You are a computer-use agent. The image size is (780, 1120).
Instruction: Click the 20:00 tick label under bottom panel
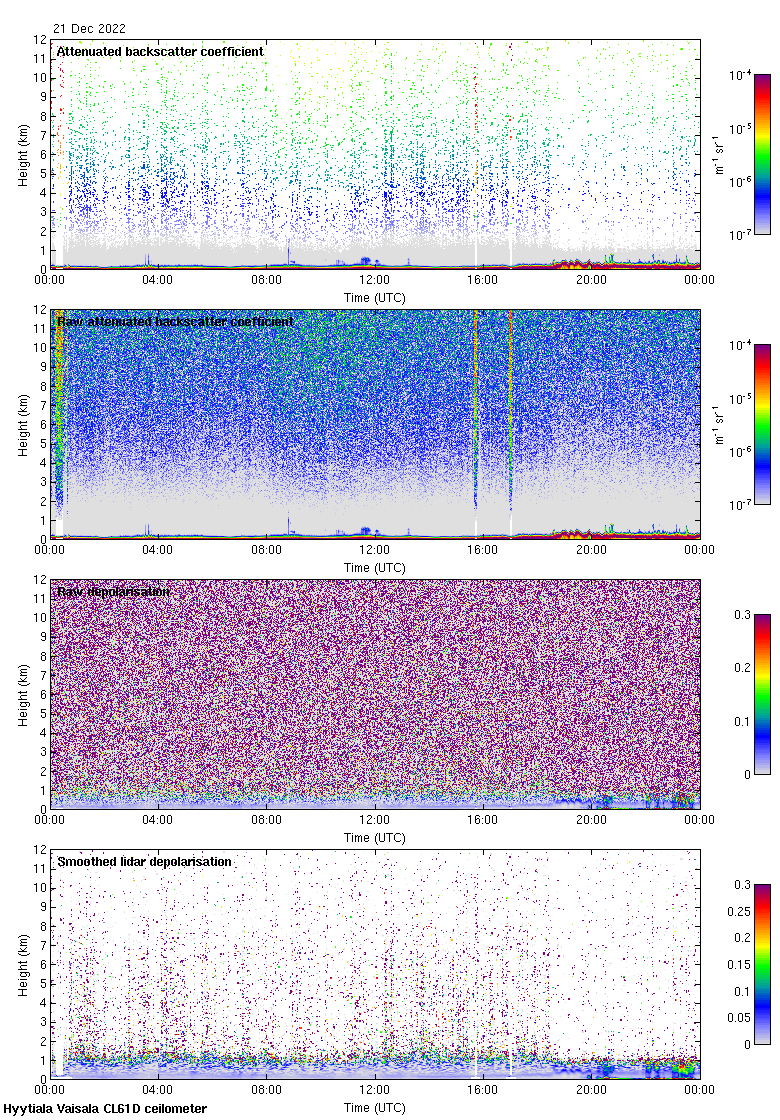(591, 1091)
